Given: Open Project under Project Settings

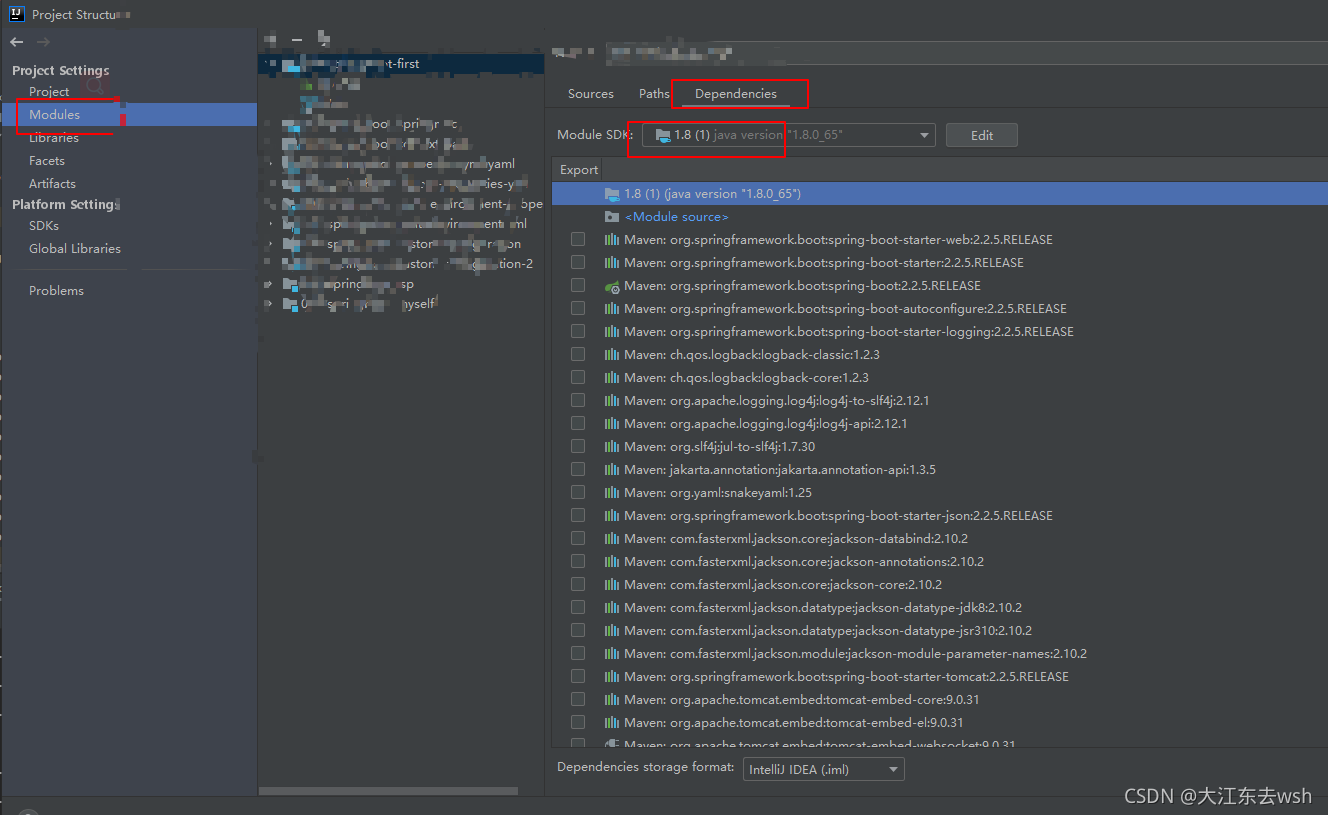Looking at the screenshot, I should (x=49, y=92).
